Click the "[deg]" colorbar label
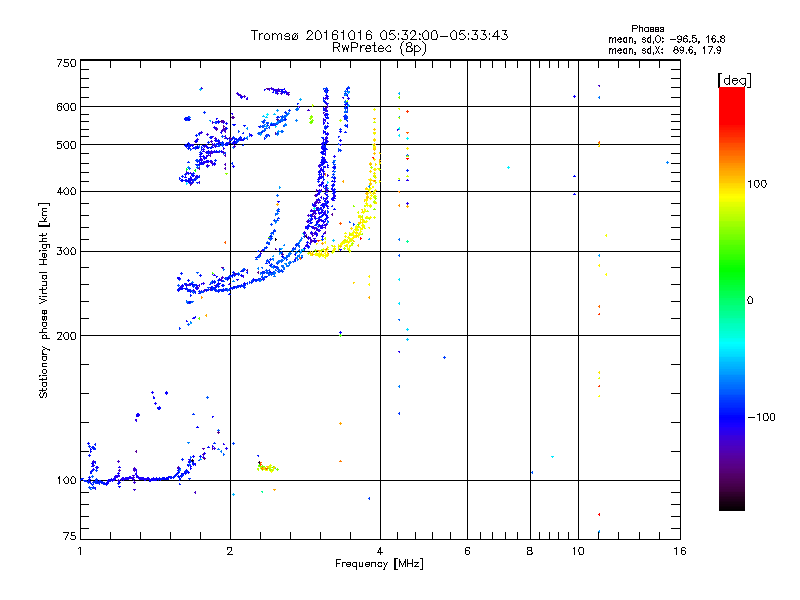Image resolution: width=800 pixels, height=600 pixels. 734,80
